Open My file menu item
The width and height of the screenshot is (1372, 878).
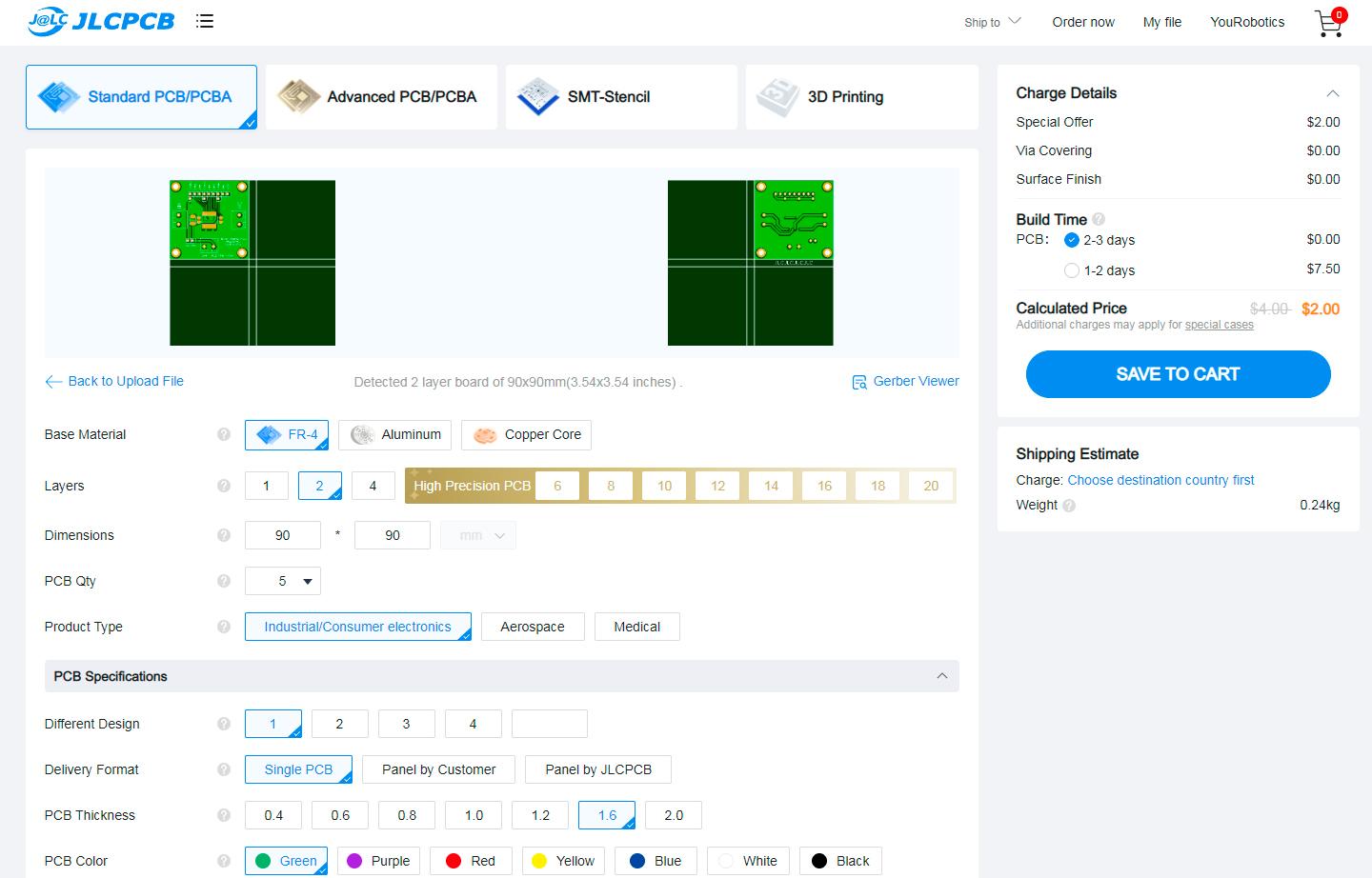(x=1162, y=22)
